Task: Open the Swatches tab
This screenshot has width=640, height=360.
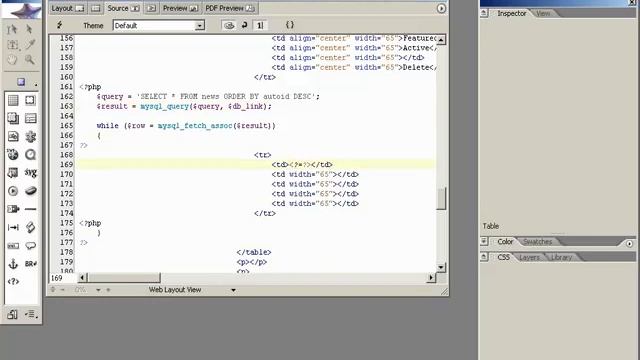Action: (537, 242)
